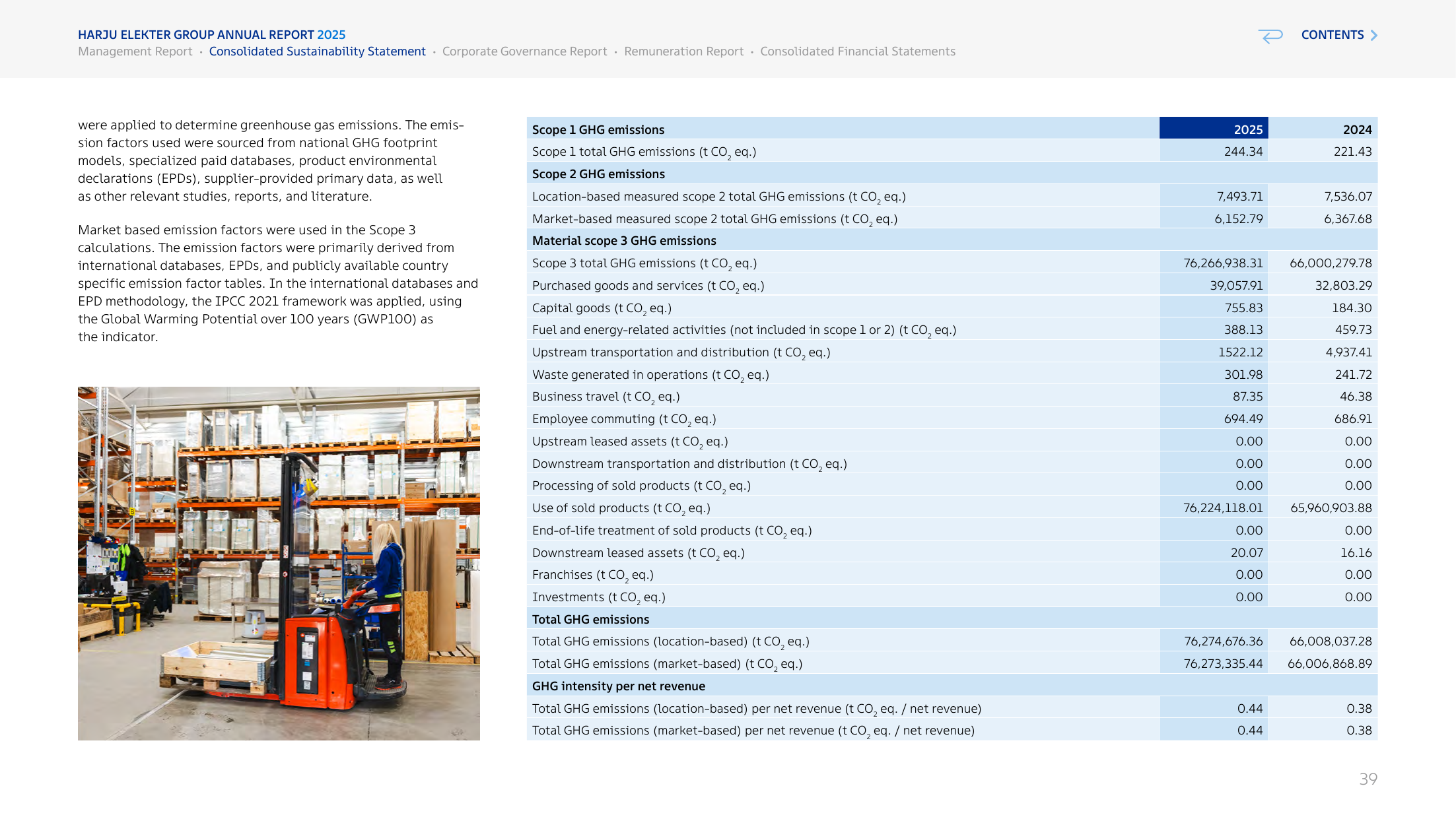Click Business travel value 87.35
The image size is (1456, 819).
click(x=1247, y=397)
